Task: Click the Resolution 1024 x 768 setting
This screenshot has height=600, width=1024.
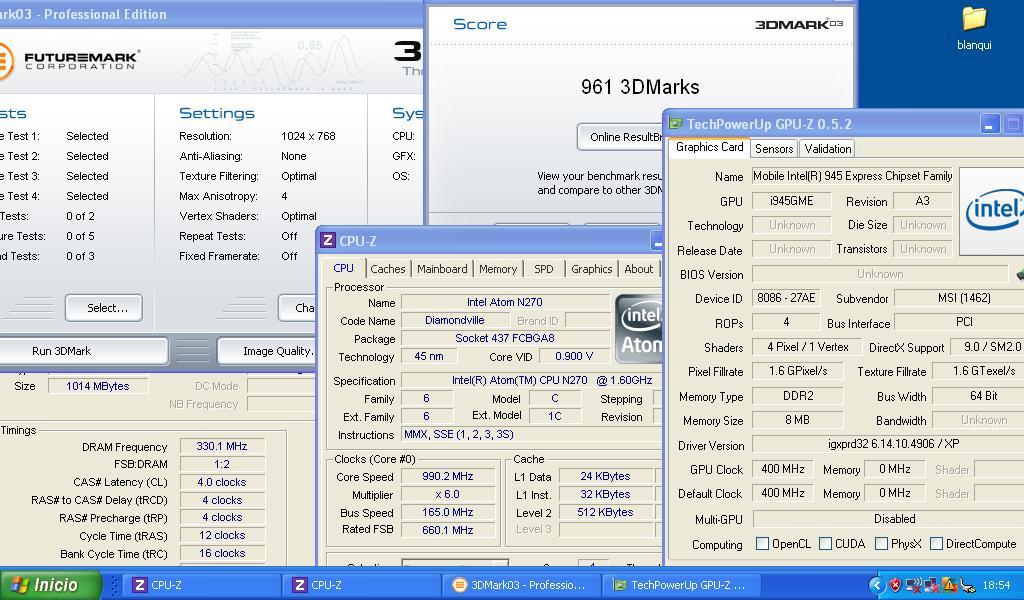Action: point(308,136)
